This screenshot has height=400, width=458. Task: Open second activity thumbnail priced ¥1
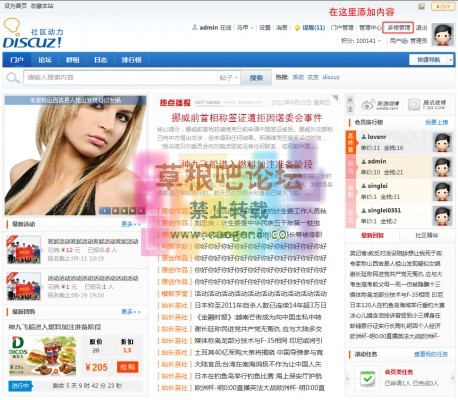[x=24, y=286]
